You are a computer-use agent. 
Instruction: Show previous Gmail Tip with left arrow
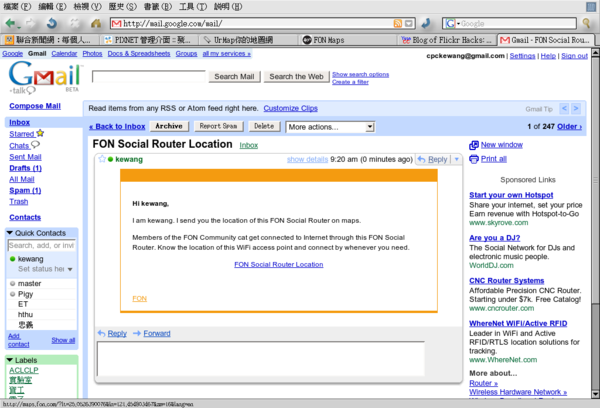click(564, 109)
